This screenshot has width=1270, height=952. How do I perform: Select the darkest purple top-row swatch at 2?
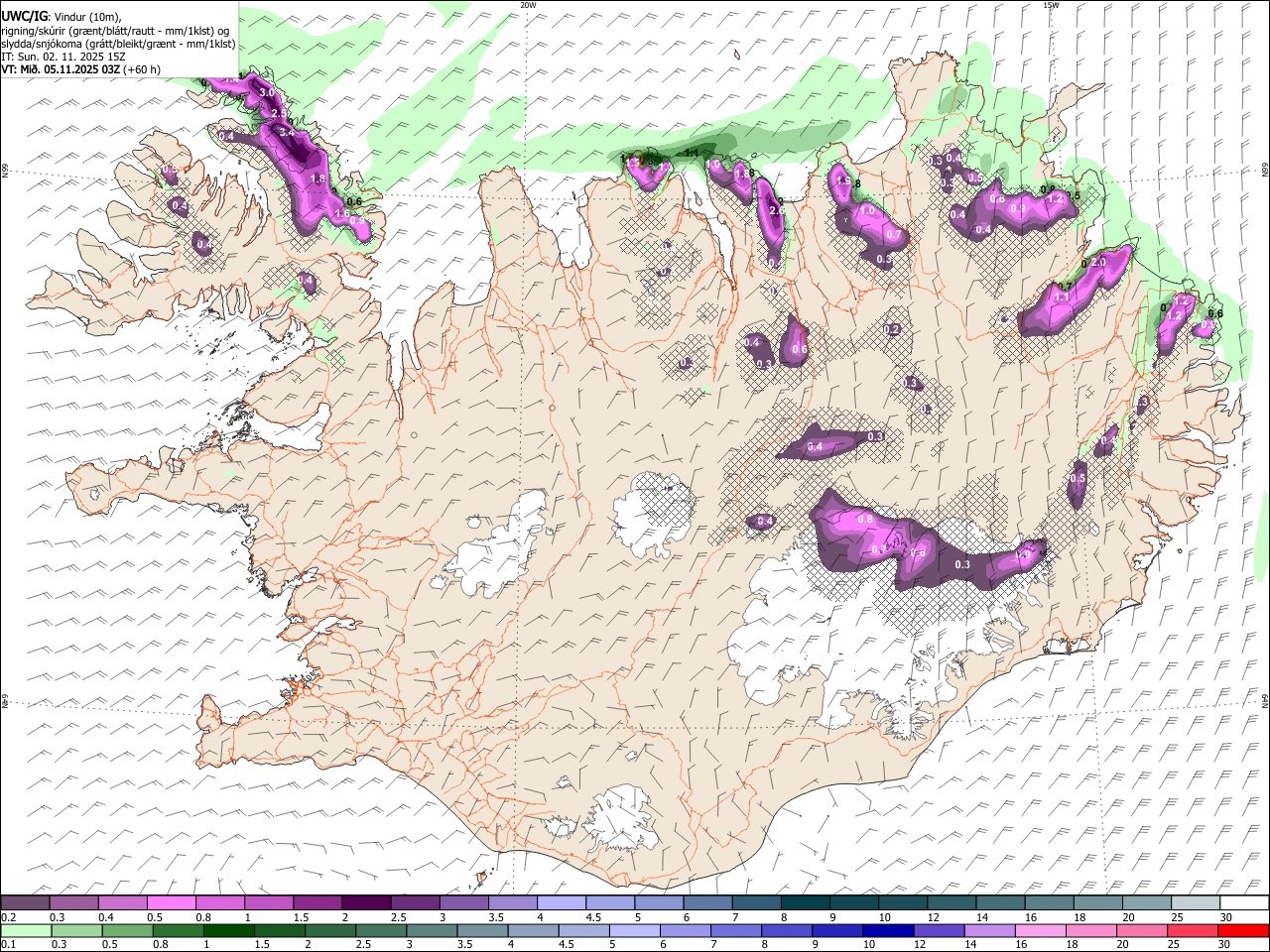click(366, 902)
